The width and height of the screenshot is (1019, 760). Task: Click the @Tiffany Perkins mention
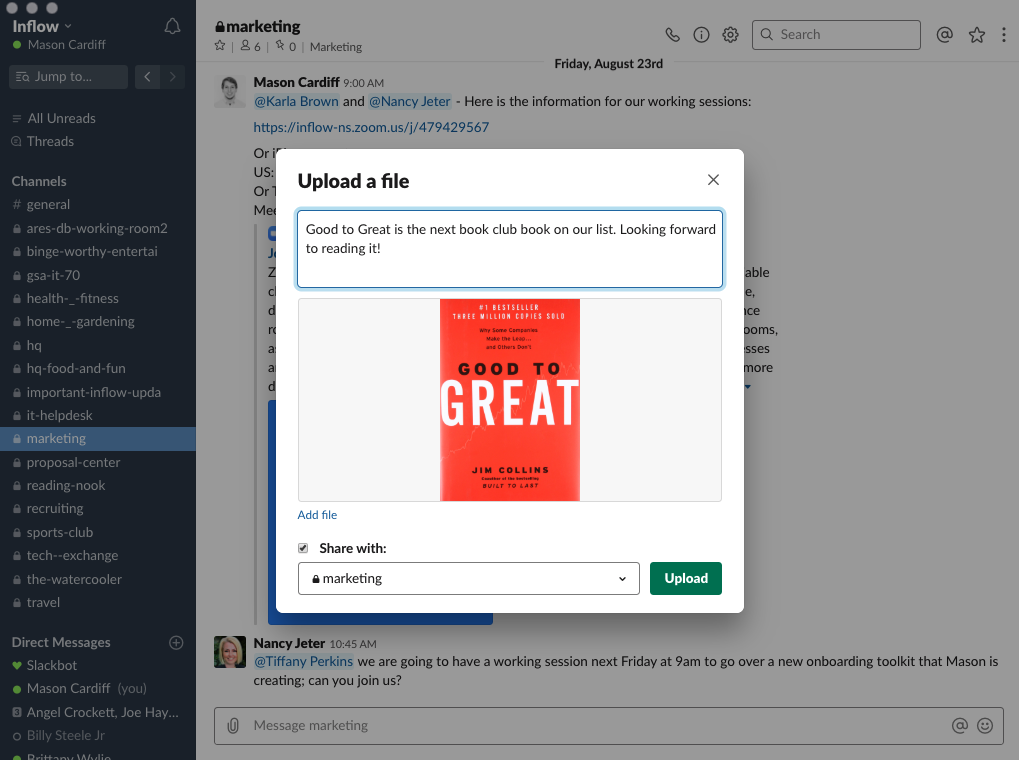[x=303, y=661]
